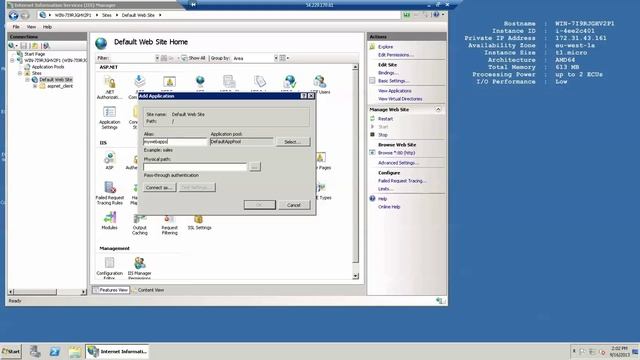Viewport: 640px width, 360px height.
Task: Click Online Help link
Action: [389, 207]
